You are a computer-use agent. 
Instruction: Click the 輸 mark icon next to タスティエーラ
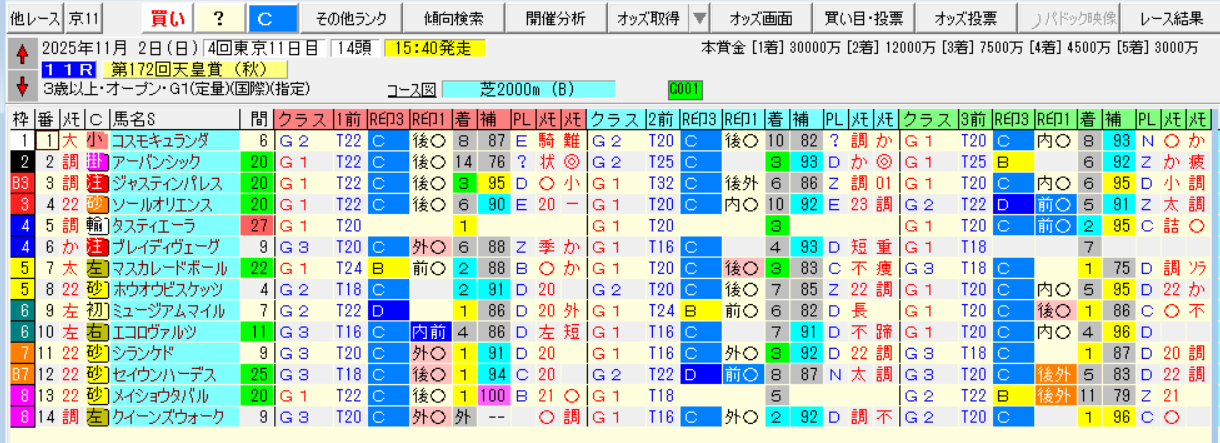click(96, 226)
